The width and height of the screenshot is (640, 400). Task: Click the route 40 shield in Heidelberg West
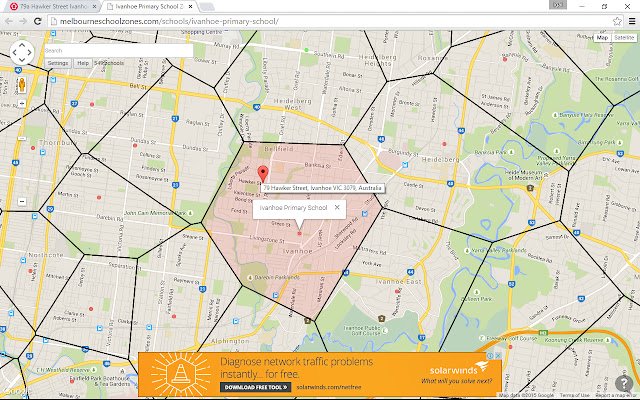click(256, 107)
